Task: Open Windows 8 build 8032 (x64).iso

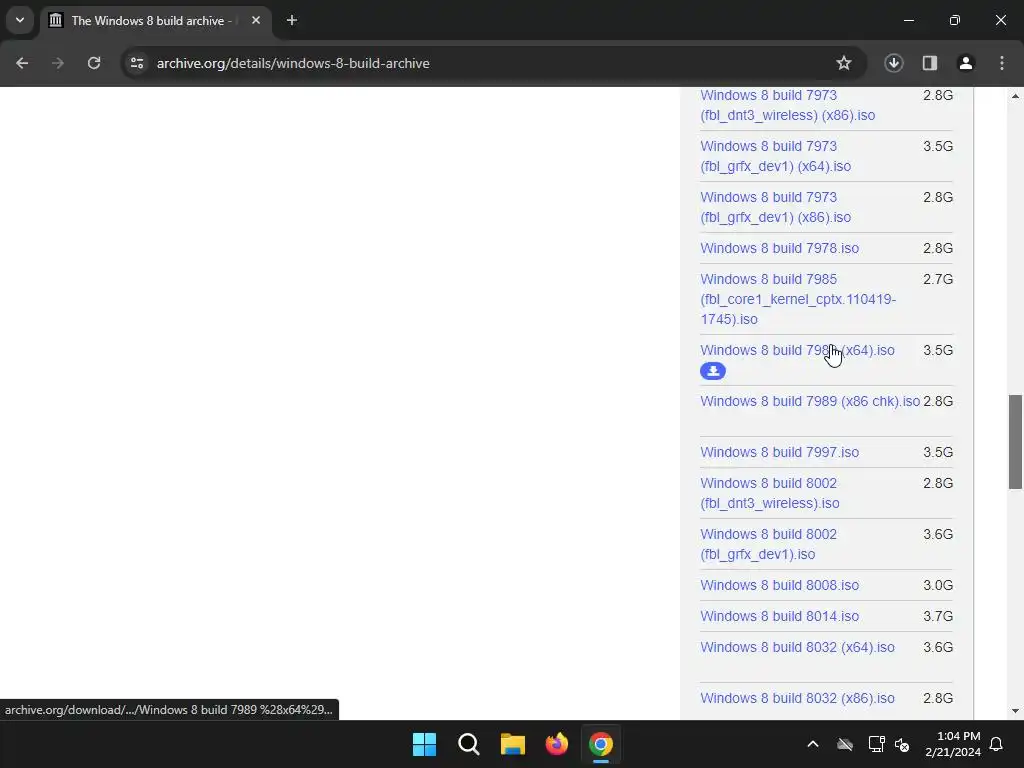Action: point(797,647)
